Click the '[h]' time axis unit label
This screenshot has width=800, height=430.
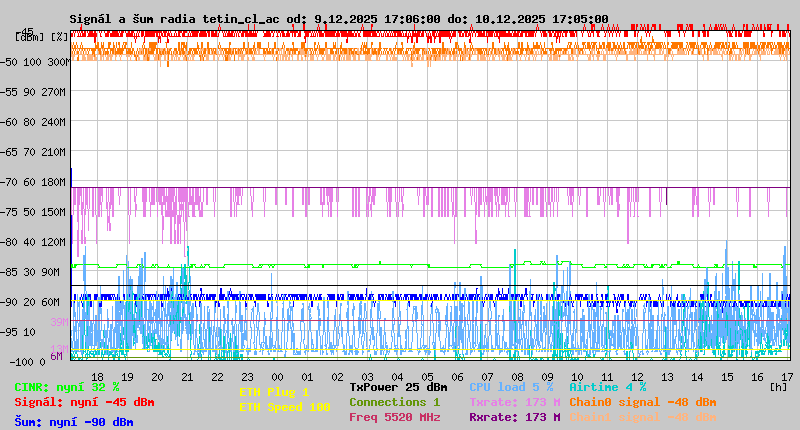(778, 387)
